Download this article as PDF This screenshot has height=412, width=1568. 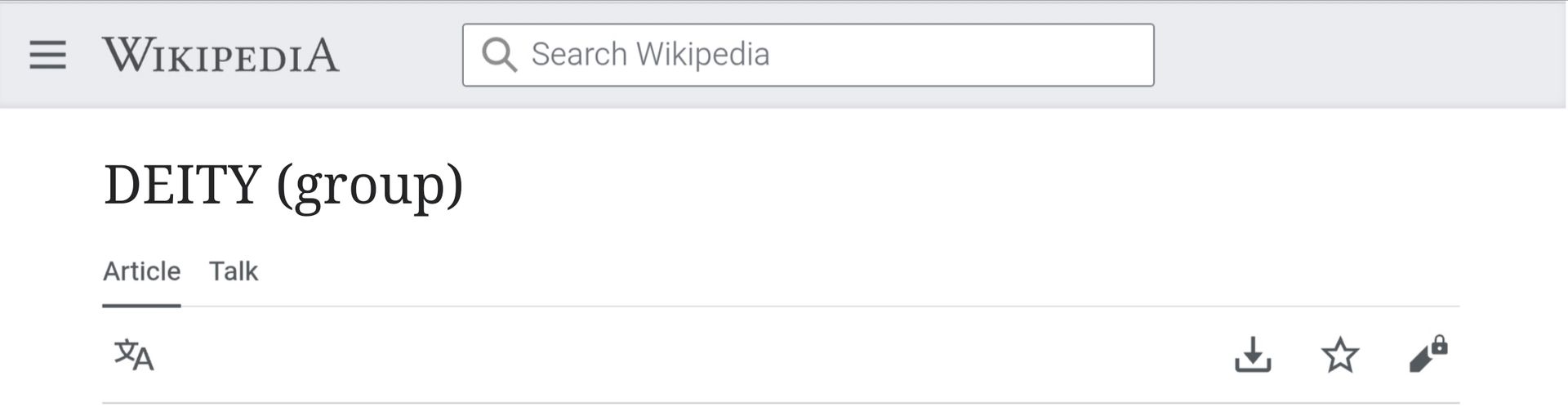click(1252, 355)
